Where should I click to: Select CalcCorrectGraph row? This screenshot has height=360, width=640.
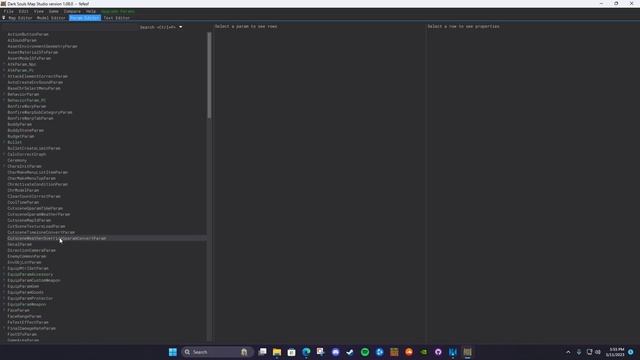tap(27, 154)
